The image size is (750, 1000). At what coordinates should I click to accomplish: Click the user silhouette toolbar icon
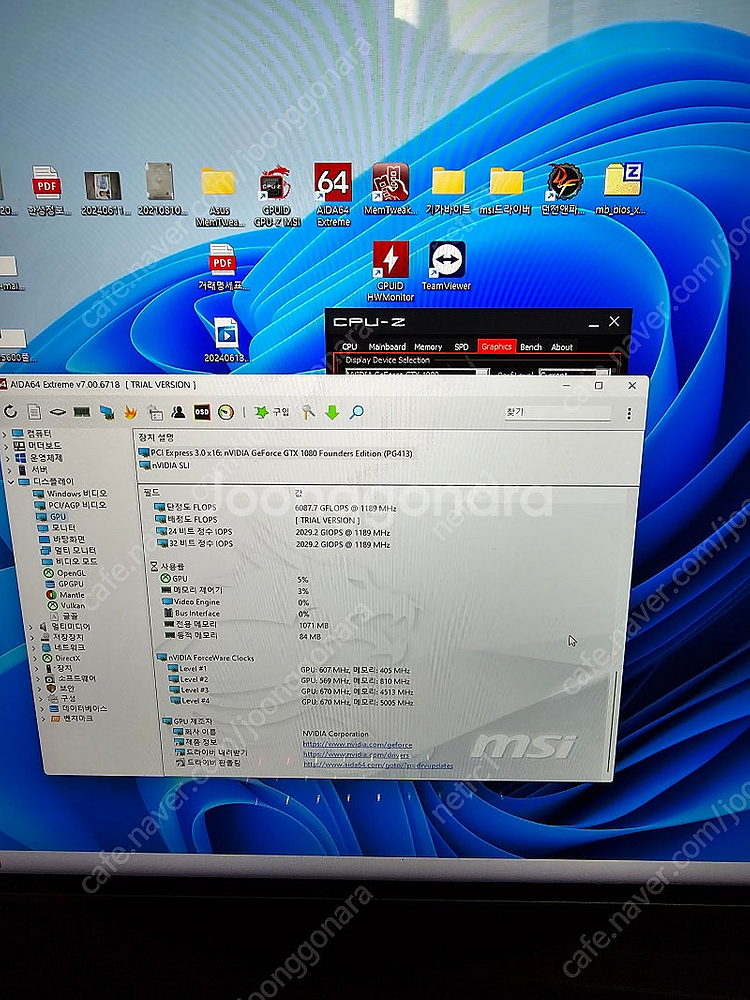pos(178,412)
